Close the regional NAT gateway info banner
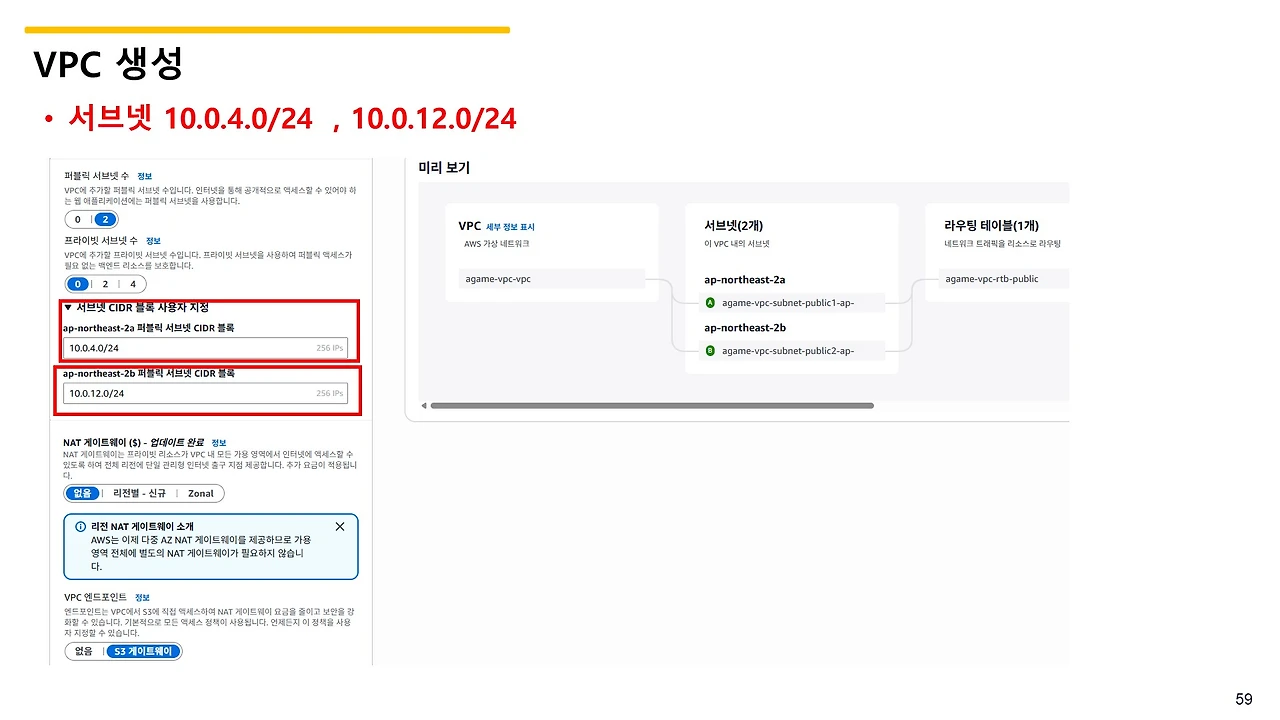This screenshot has height=720, width=1280. coord(340,526)
